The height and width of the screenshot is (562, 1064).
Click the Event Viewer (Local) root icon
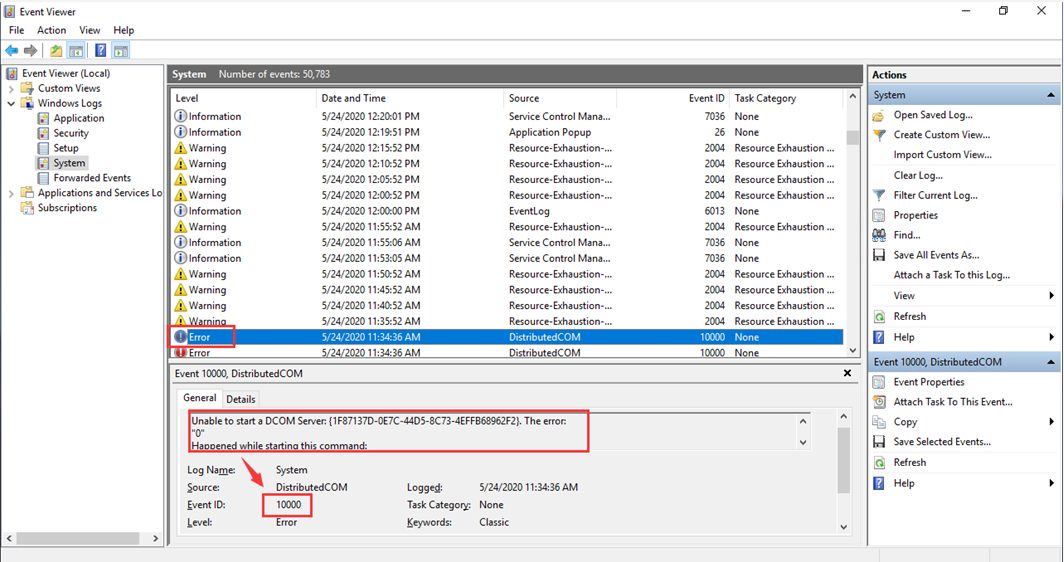click(12, 73)
